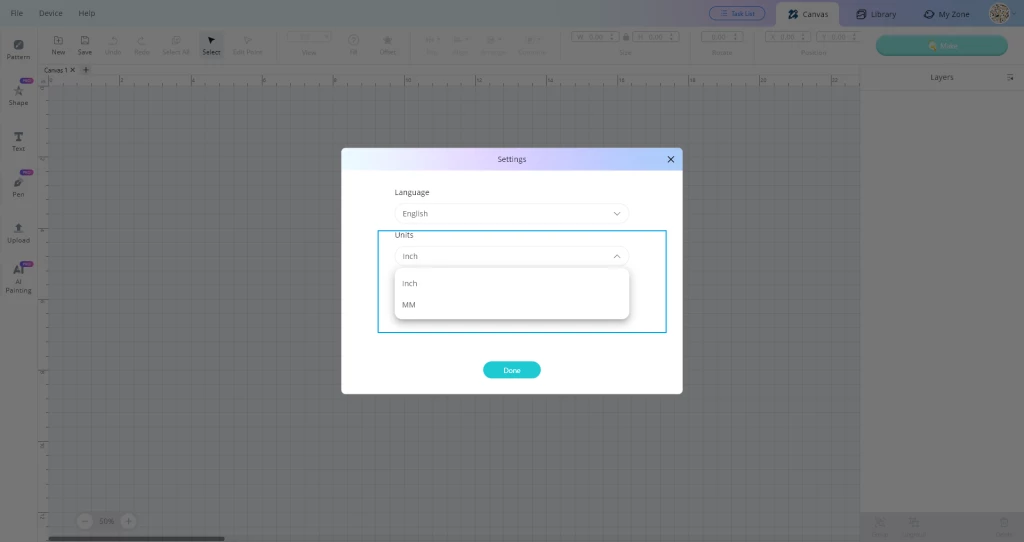1024x542 pixels.
Task: Click the Y position field
Action: point(837,37)
